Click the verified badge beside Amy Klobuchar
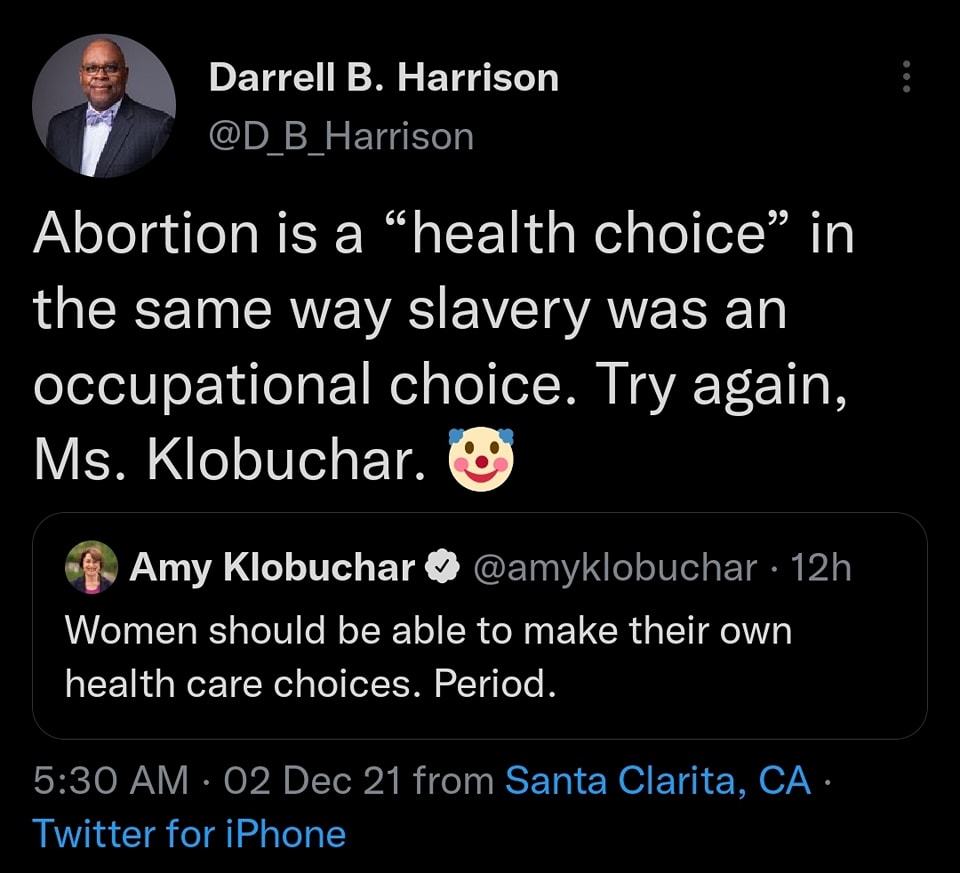Image resolution: width=960 pixels, height=873 pixels. [439, 568]
